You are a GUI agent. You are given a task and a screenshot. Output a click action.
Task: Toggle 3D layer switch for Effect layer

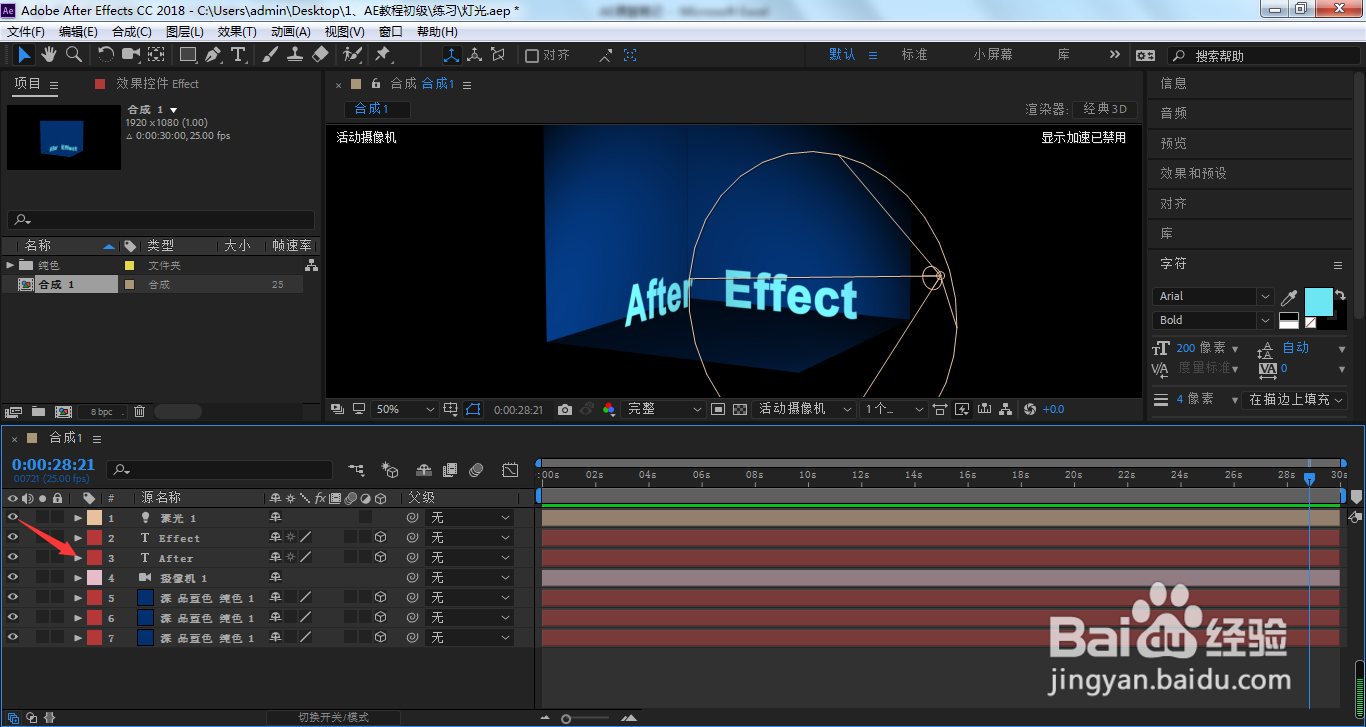(x=380, y=537)
